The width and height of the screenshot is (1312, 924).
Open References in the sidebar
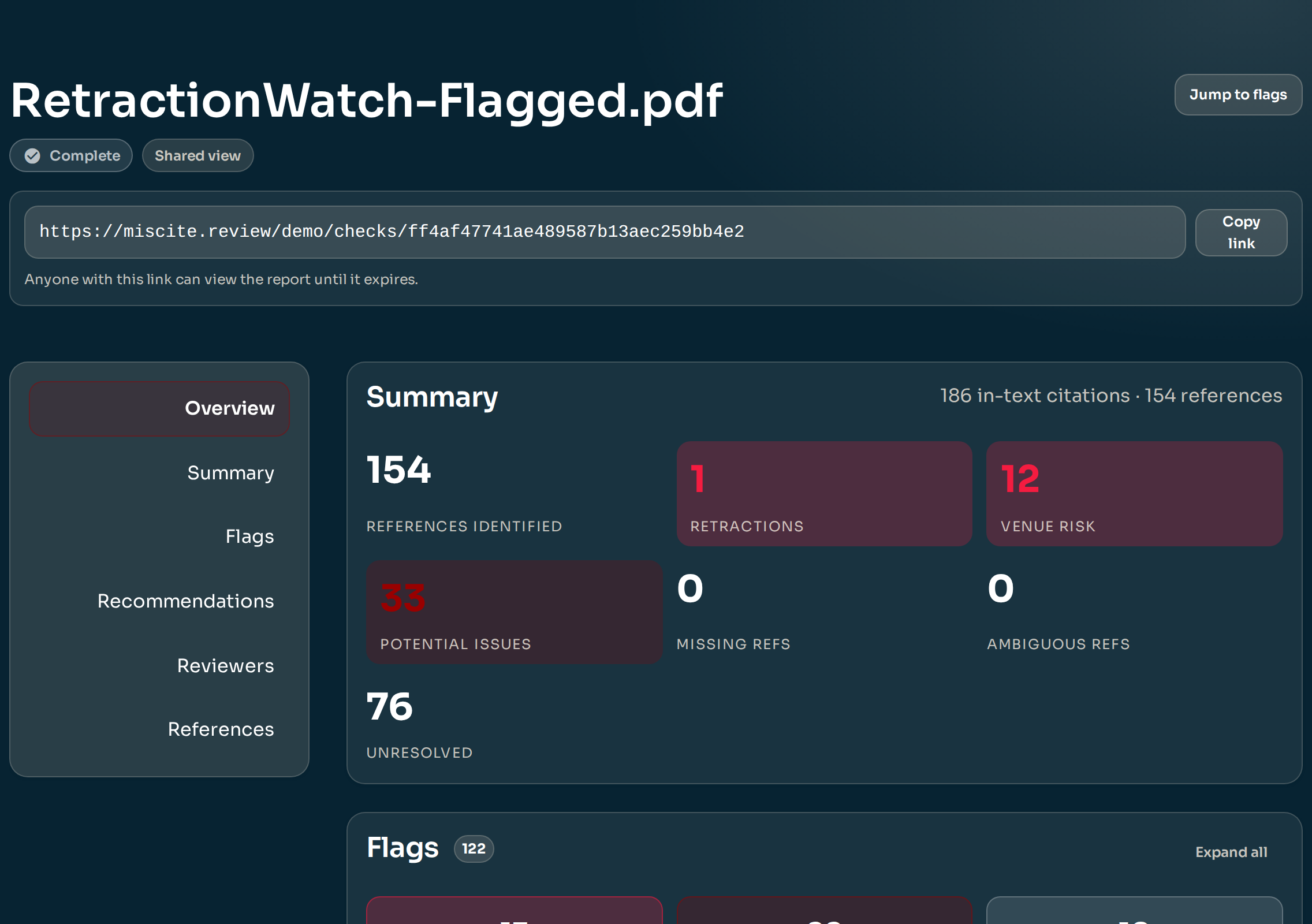221,729
